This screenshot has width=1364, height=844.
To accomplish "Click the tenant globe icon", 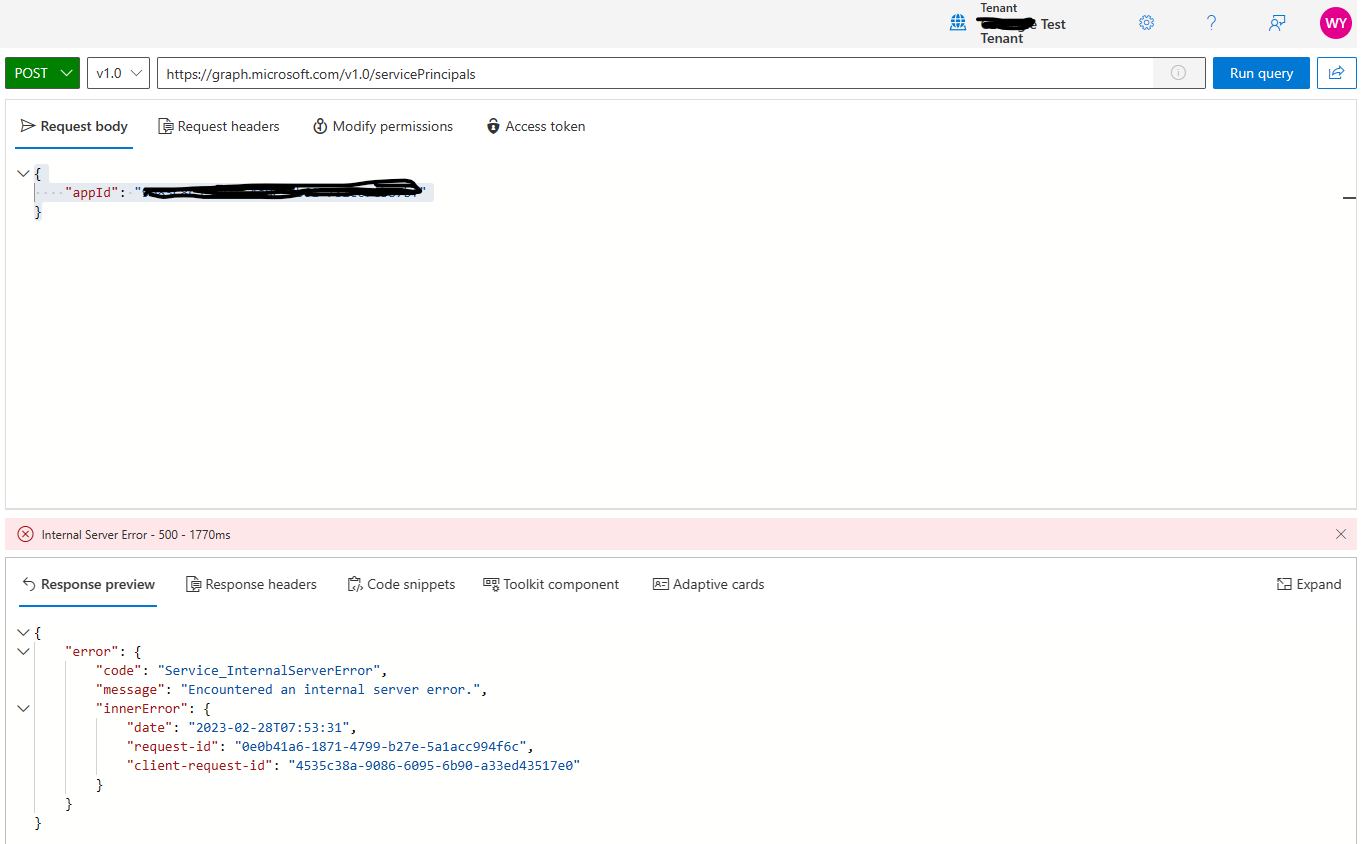I will [957, 22].
